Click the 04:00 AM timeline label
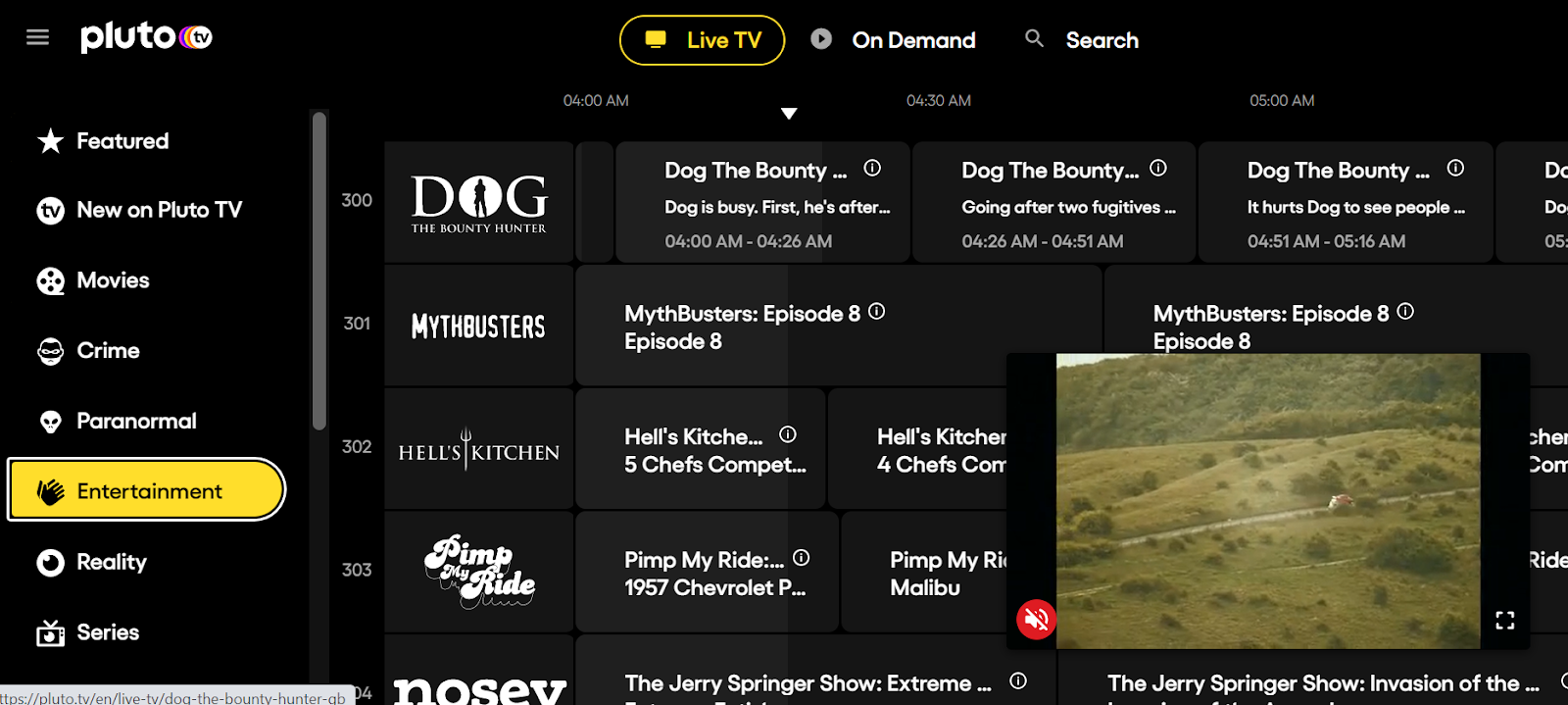Viewport: 1568px width, 705px height. click(x=596, y=100)
